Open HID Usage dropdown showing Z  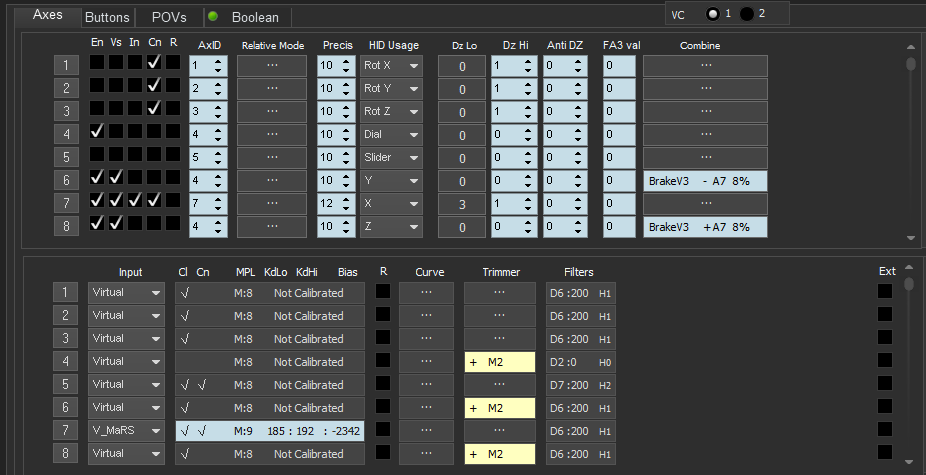(x=391, y=227)
